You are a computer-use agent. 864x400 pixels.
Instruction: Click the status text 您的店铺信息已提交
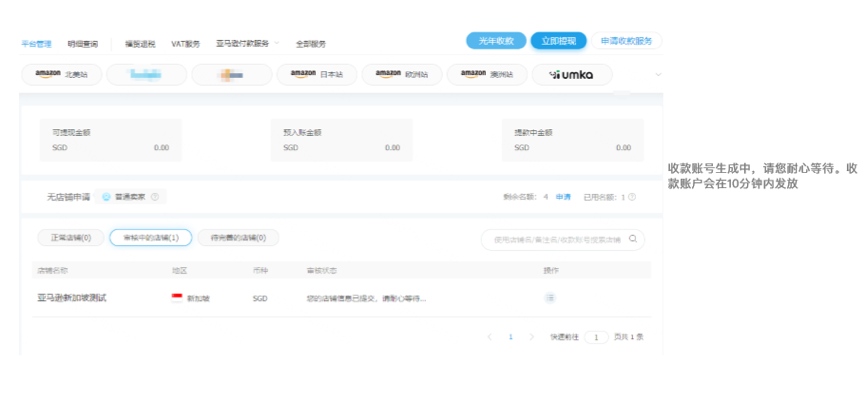pos(366,298)
